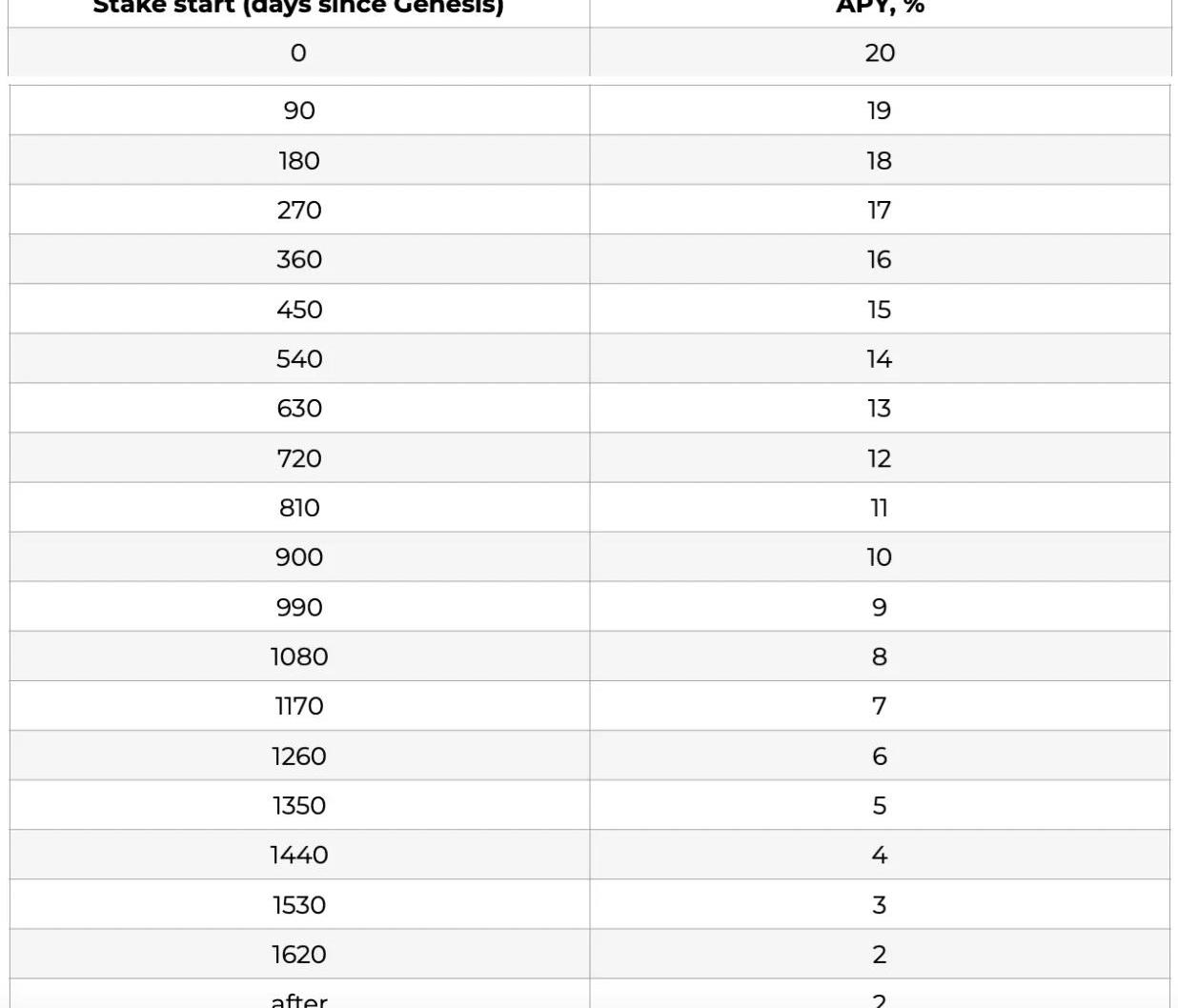The height and width of the screenshot is (1008, 1178).
Task: Click the APY value 16 cell
Action: point(879,259)
